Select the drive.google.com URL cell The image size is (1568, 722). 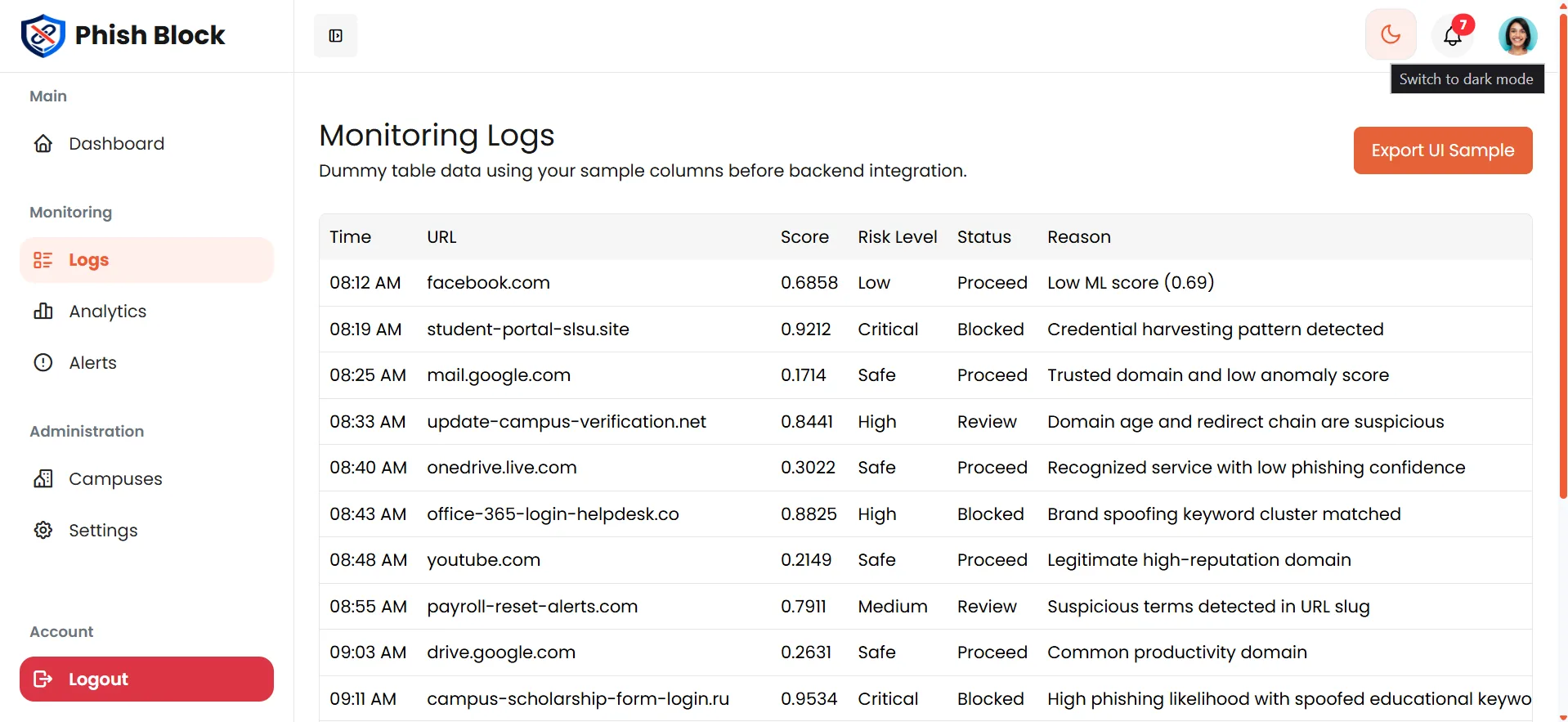[x=501, y=652]
